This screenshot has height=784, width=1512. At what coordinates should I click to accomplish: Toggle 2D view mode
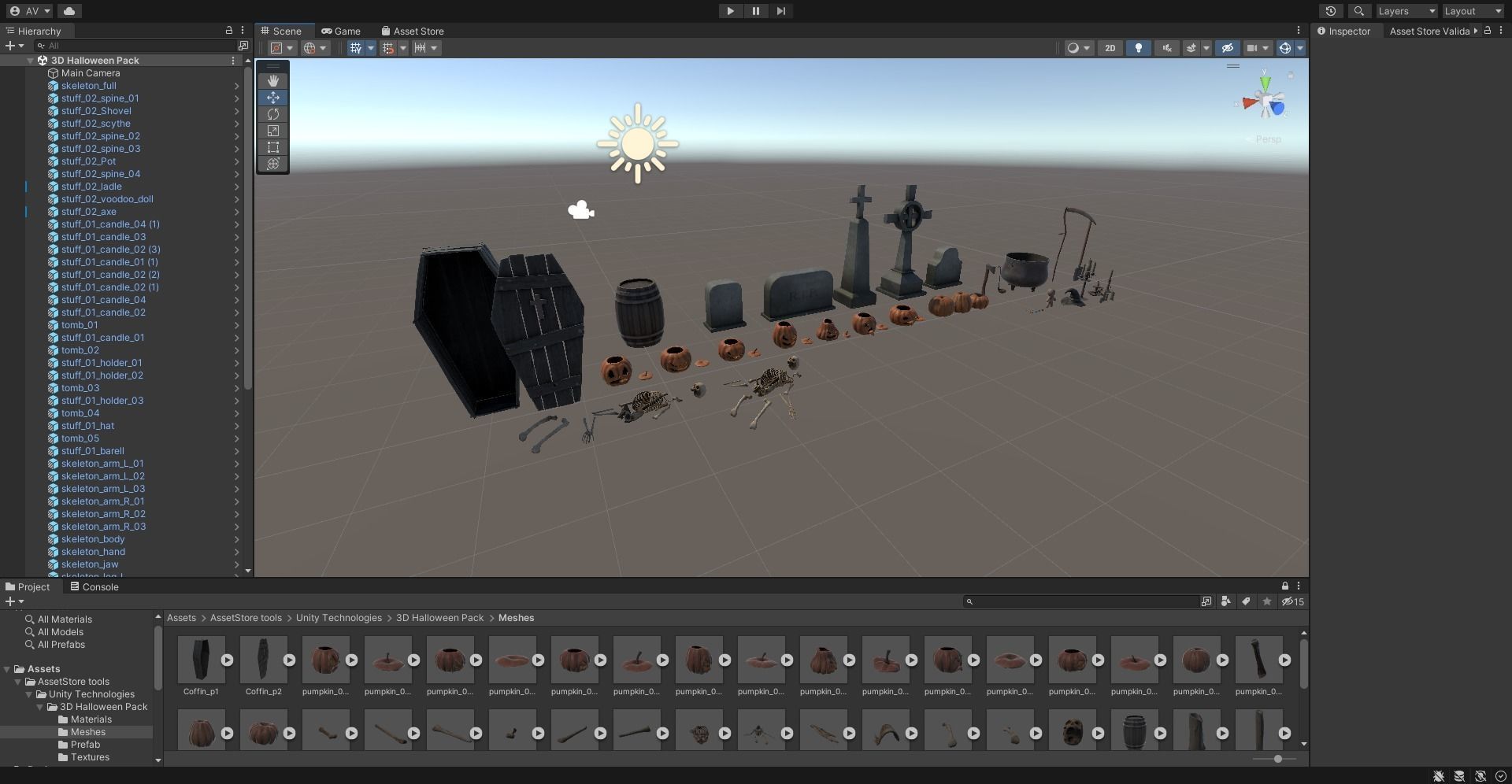click(1110, 48)
